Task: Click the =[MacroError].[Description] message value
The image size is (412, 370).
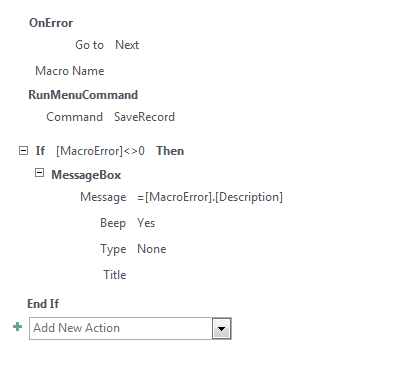Action: (210, 197)
